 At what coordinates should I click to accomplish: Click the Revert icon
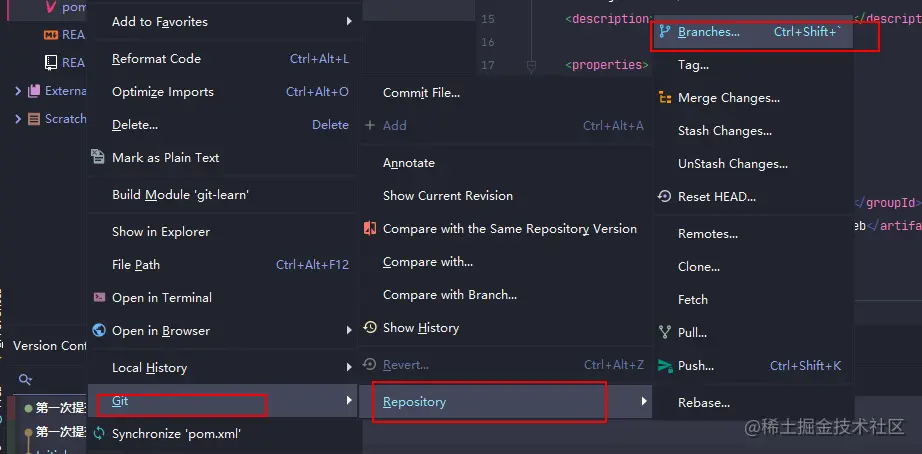370,365
